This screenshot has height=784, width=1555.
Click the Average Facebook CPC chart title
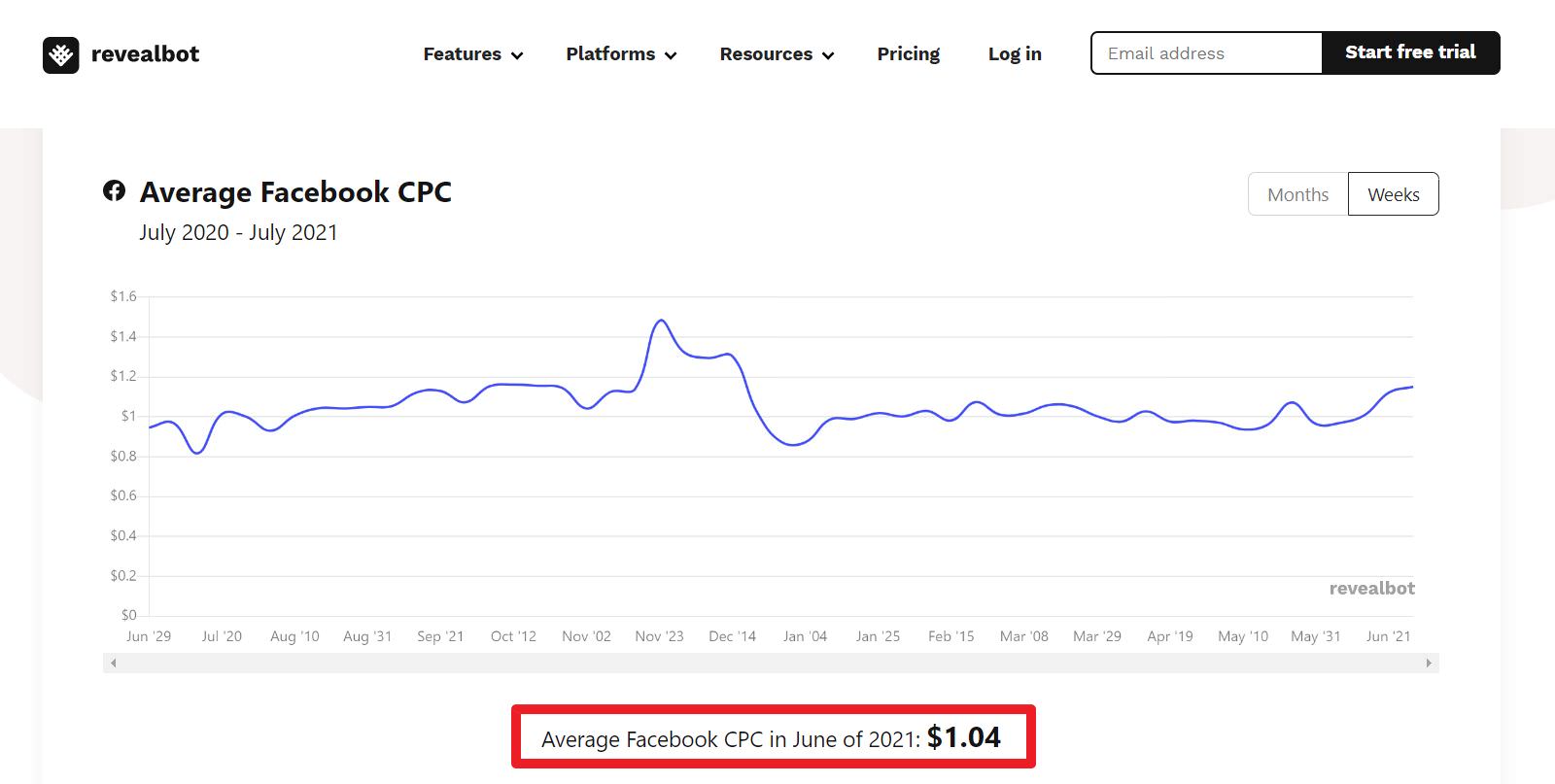pyautogui.click(x=294, y=191)
